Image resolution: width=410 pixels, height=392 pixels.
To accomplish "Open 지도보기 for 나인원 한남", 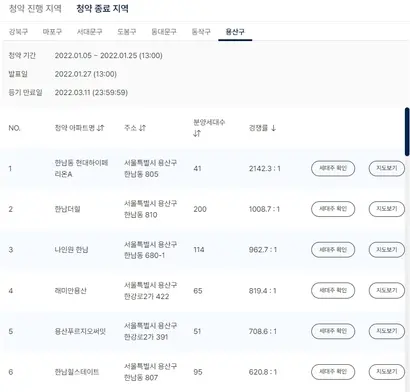I will coord(387,250).
